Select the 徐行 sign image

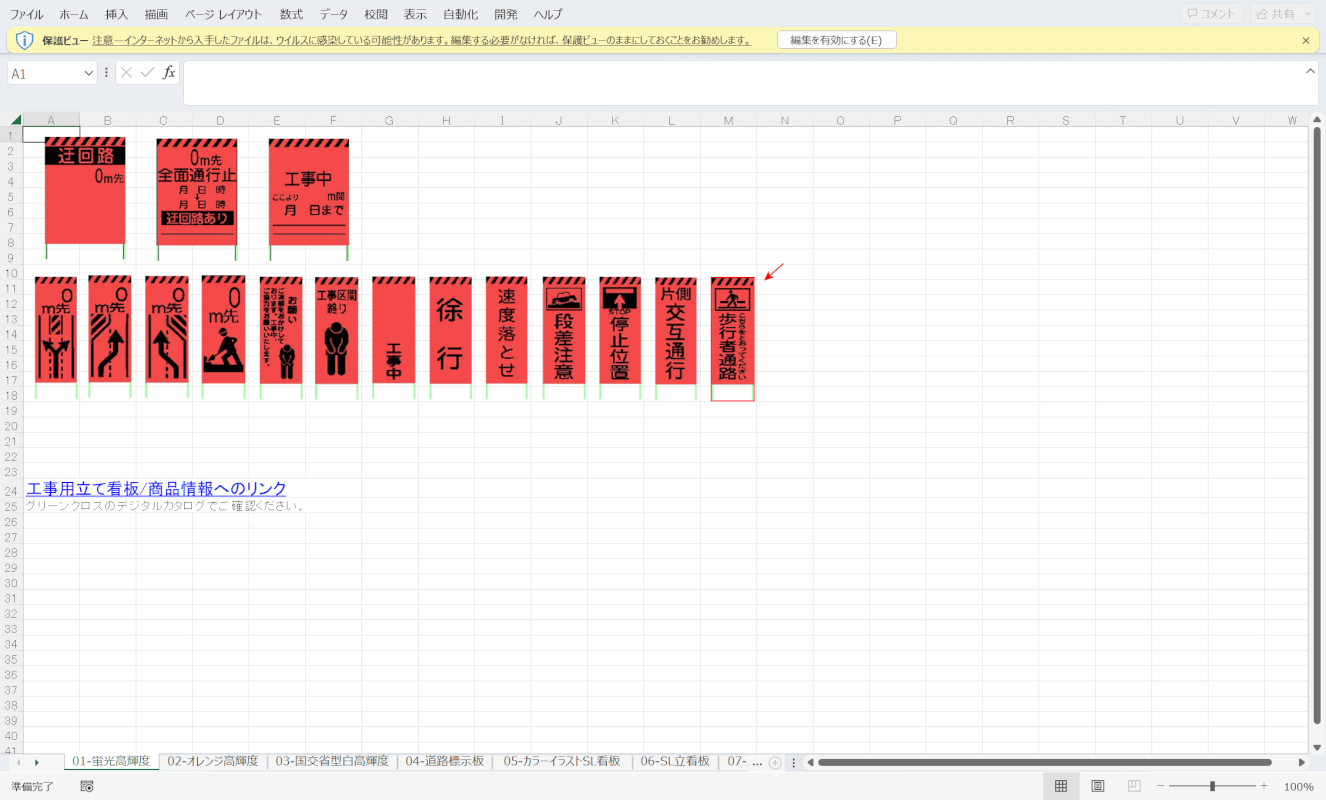click(x=450, y=338)
